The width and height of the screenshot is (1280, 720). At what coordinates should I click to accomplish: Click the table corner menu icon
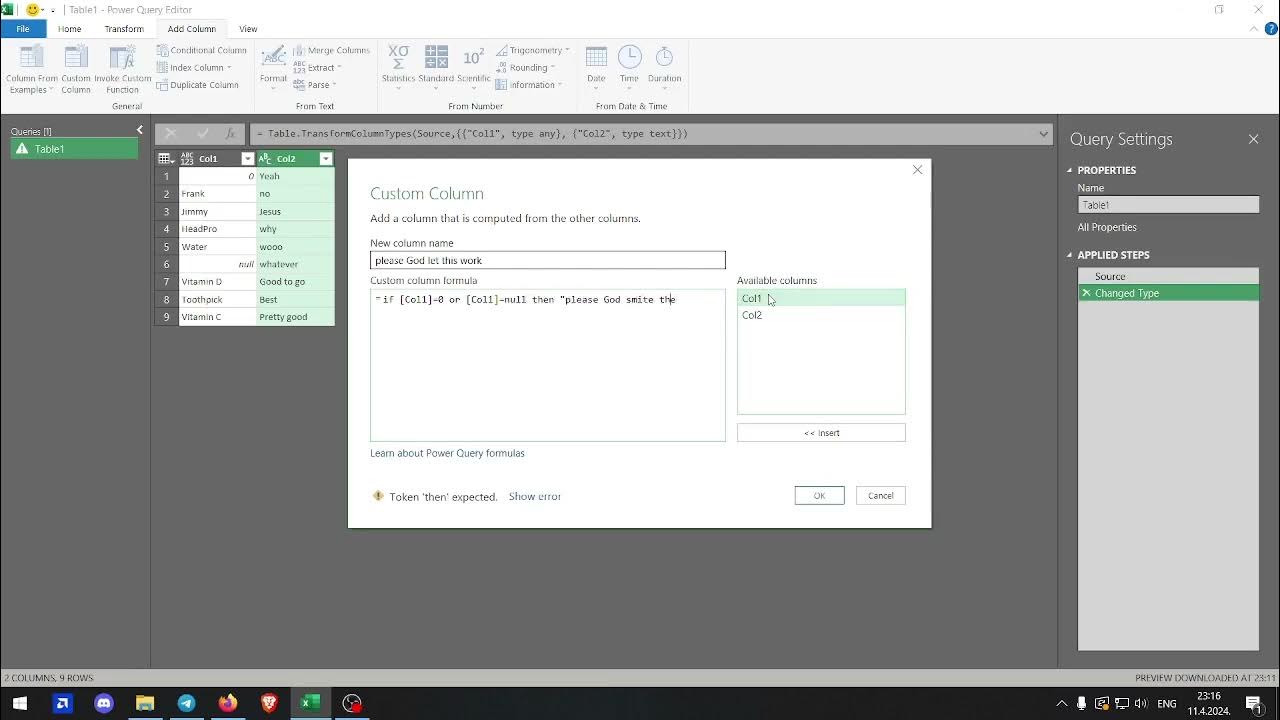point(165,159)
